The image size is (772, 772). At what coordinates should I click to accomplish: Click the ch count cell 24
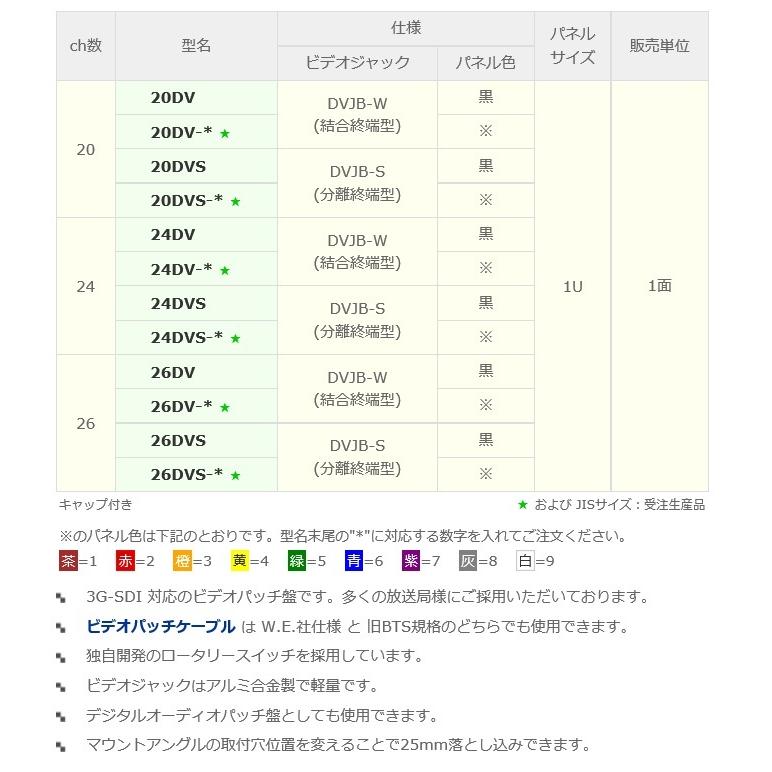(86, 286)
